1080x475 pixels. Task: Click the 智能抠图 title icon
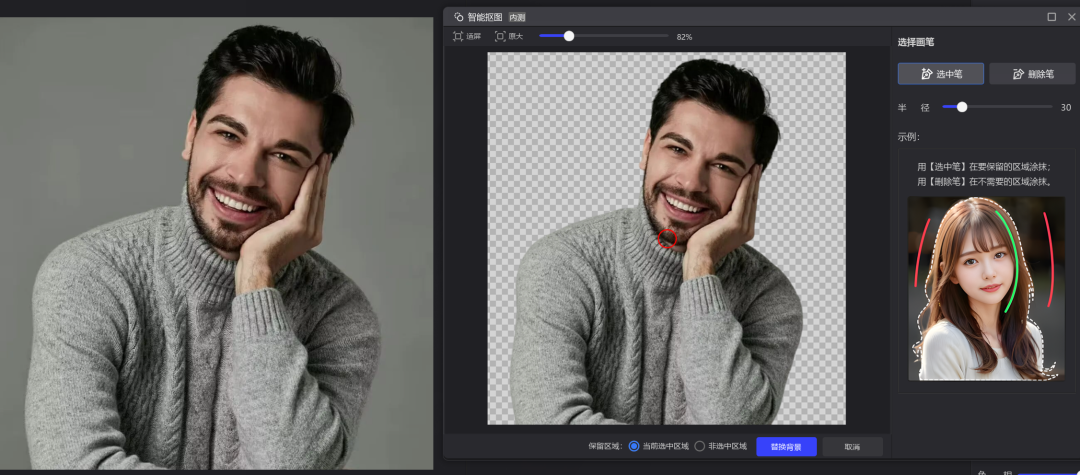pos(459,17)
